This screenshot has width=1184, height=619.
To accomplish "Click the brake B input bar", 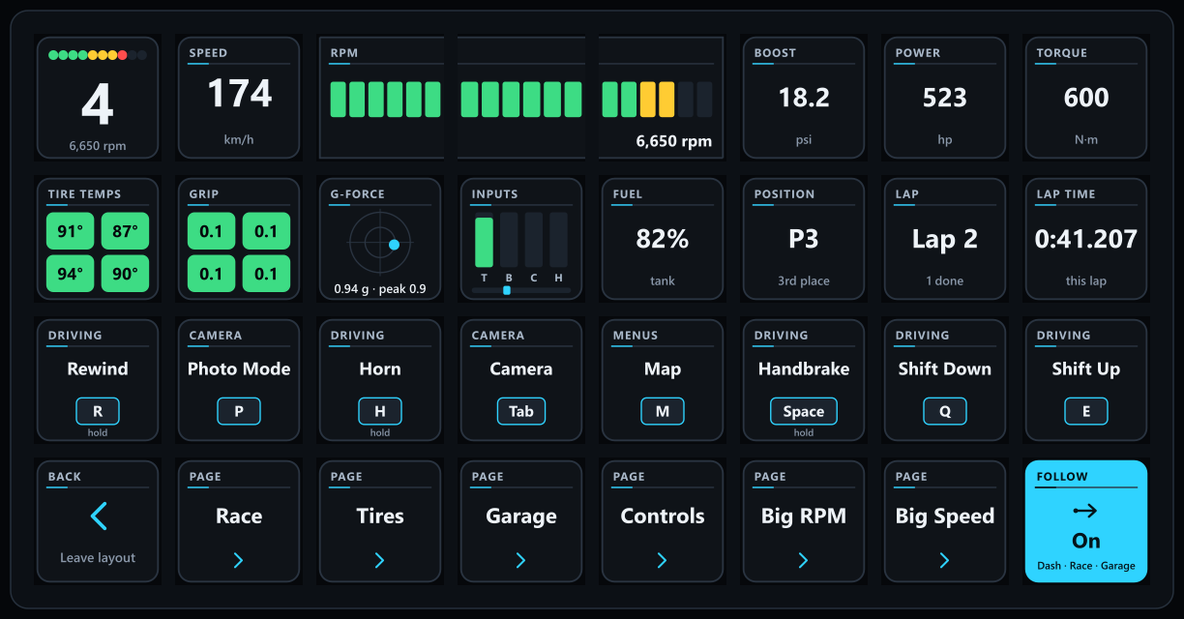I will (x=509, y=241).
